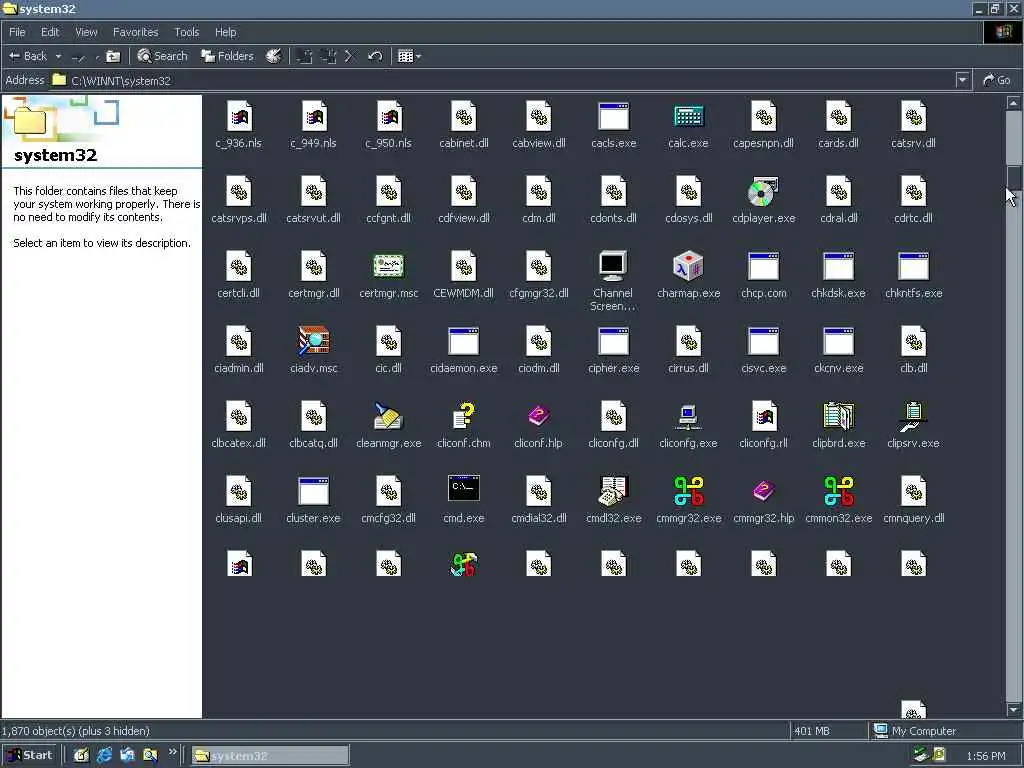The image size is (1024, 768).
Task: Open the View menu
Action: [86, 32]
